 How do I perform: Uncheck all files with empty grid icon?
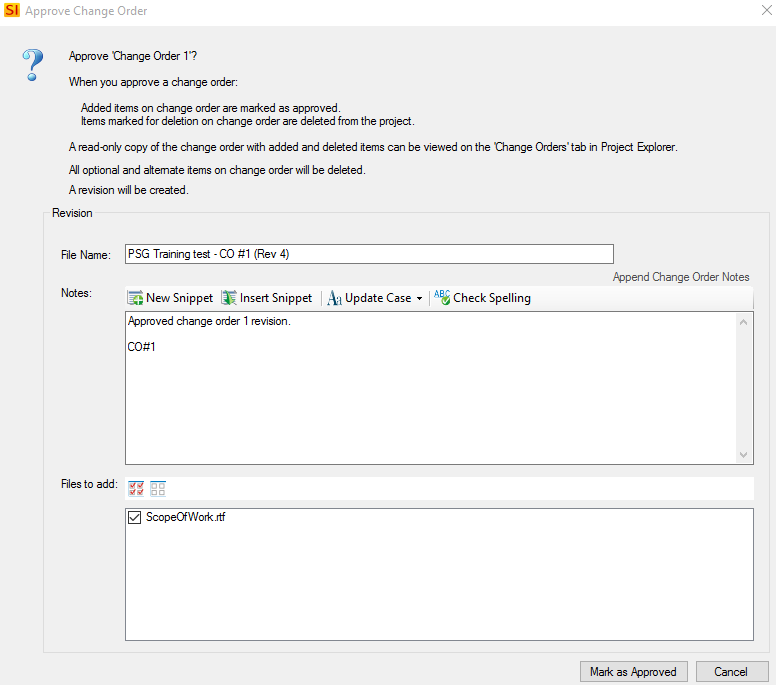[158, 489]
